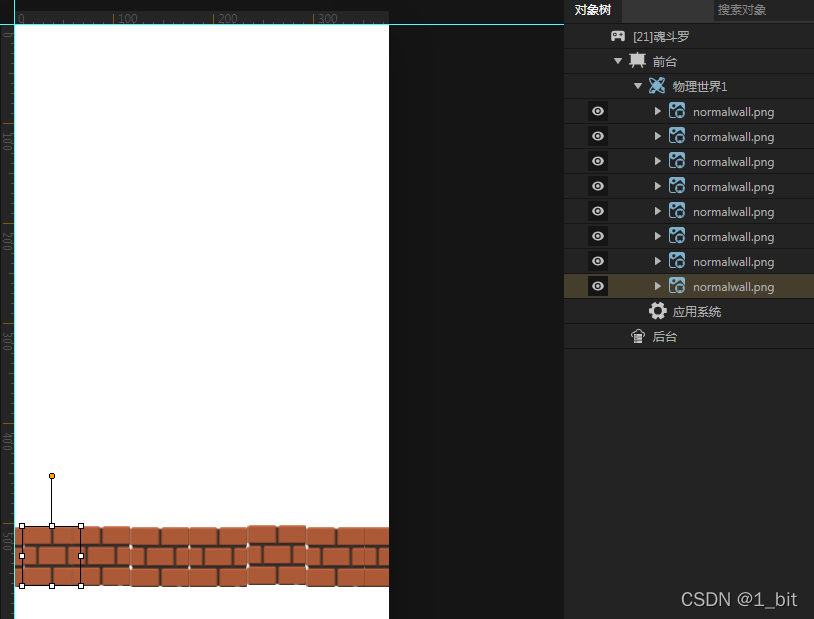
Task: Click the orange rotation handle above selection
Action: click(52, 476)
